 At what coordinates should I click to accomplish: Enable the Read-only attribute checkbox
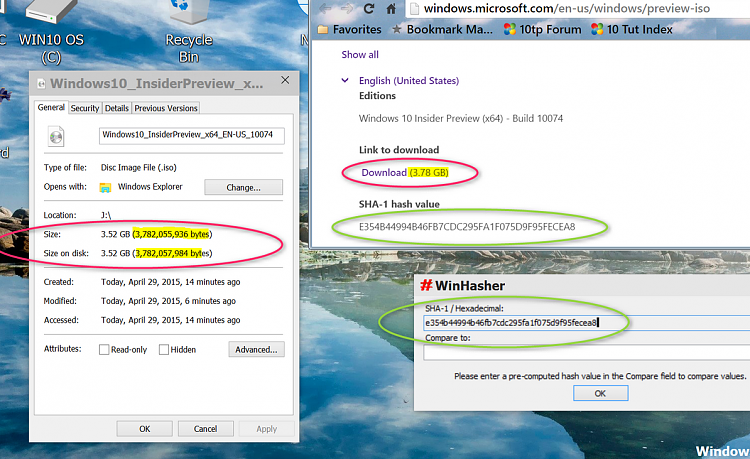pyautogui.click(x=104, y=350)
